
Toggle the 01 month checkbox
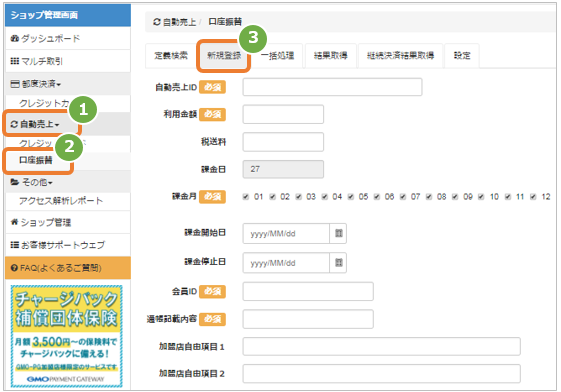click(245, 197)
